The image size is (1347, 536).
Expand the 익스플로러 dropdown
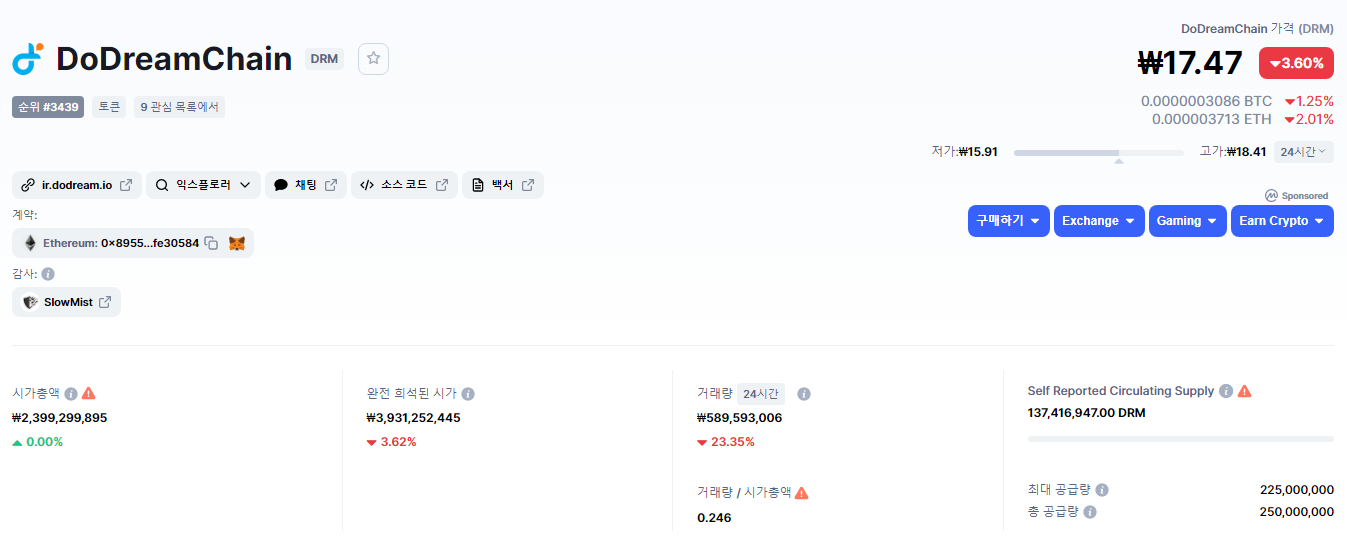[203, 185]
